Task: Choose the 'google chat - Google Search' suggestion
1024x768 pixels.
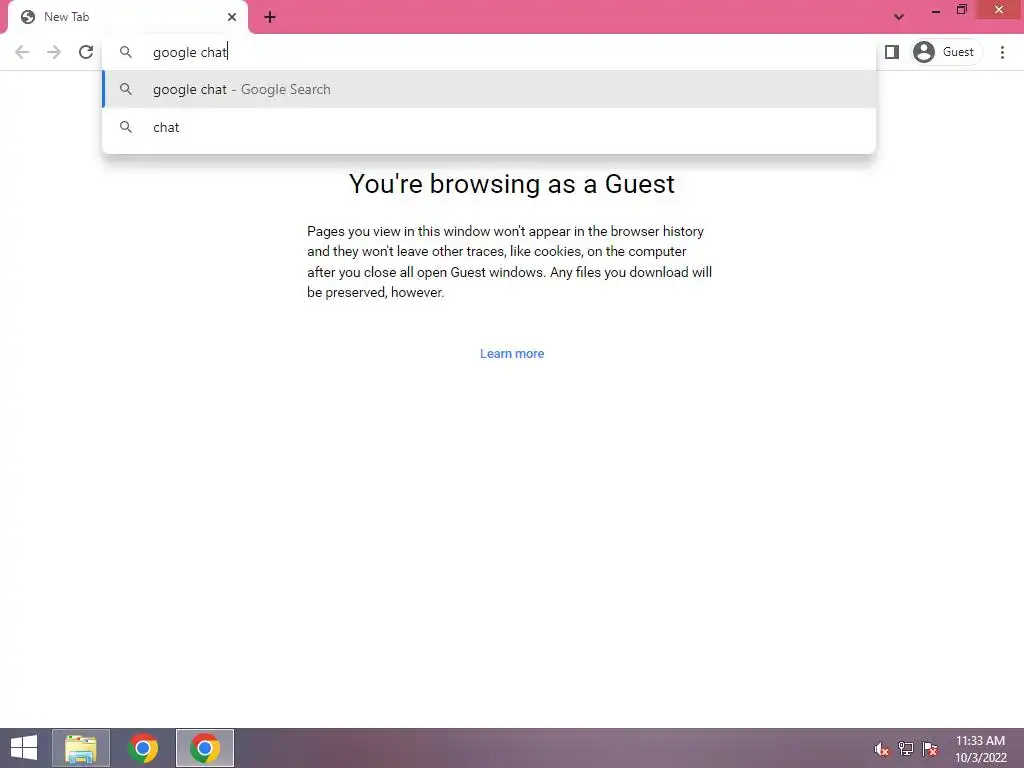Action: point(488,89)
